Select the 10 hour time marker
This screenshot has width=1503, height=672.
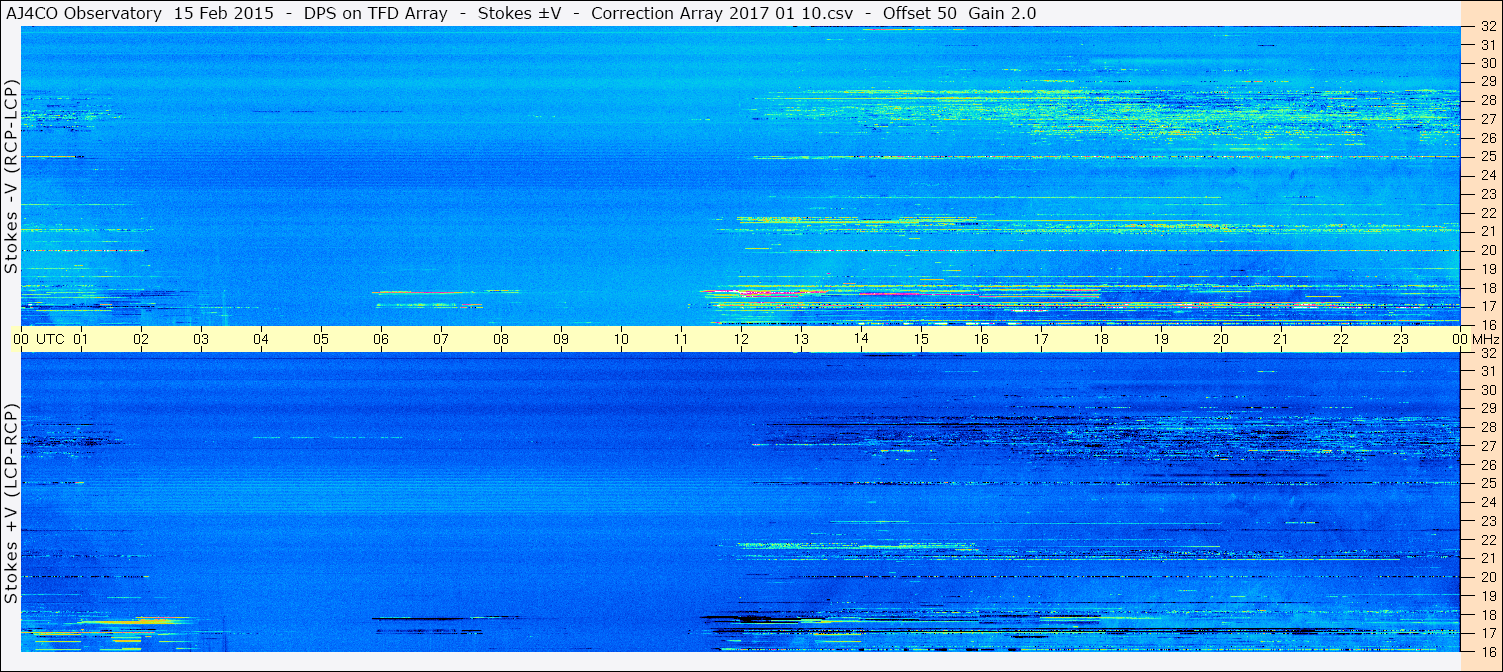tap(621, 339)
